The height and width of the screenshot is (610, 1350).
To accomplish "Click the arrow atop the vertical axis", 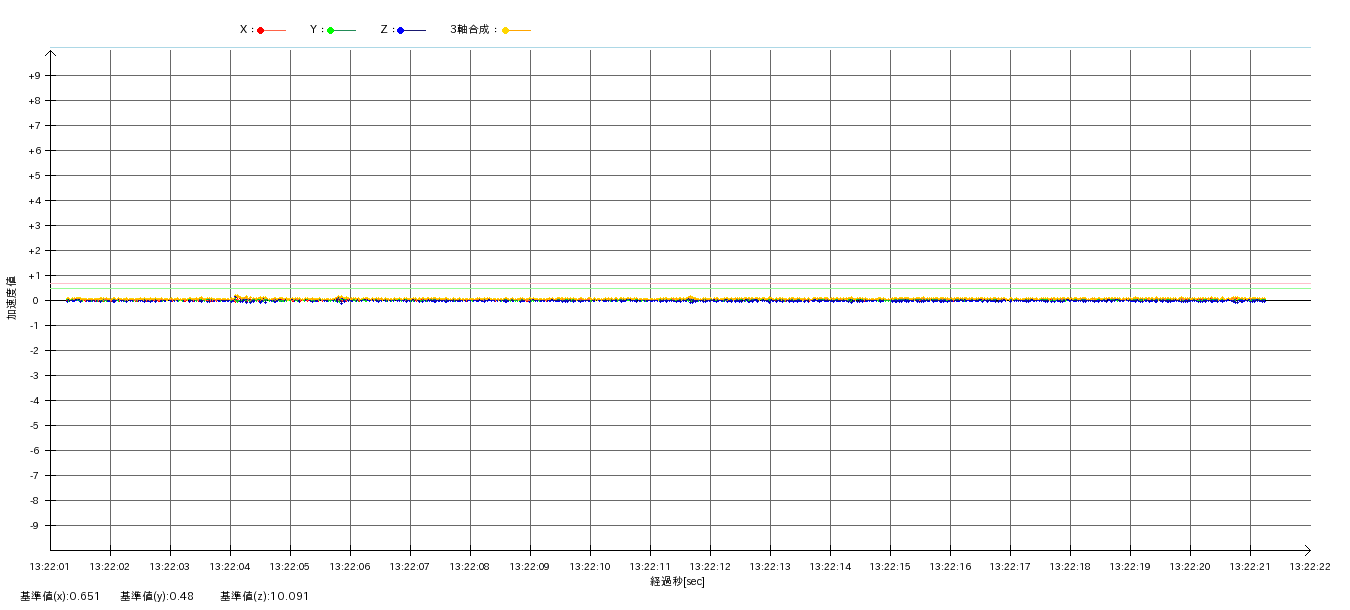I will click(50, 53).
